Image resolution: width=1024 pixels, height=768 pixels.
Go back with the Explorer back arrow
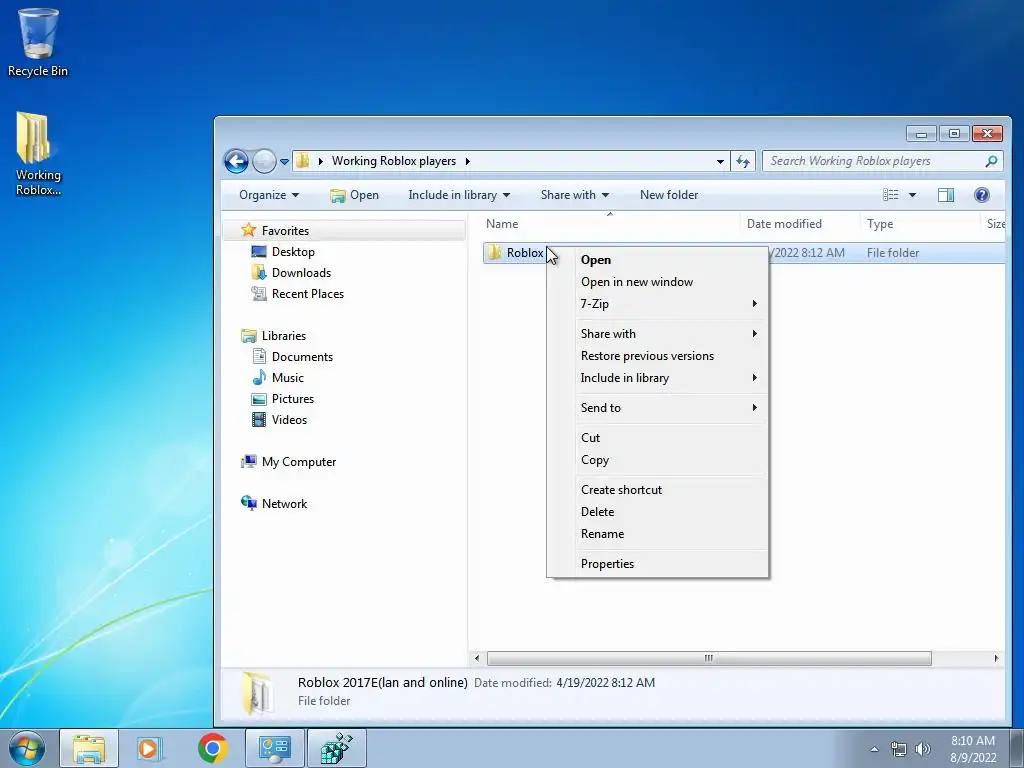pyautogui.click(x=236, y=161)
